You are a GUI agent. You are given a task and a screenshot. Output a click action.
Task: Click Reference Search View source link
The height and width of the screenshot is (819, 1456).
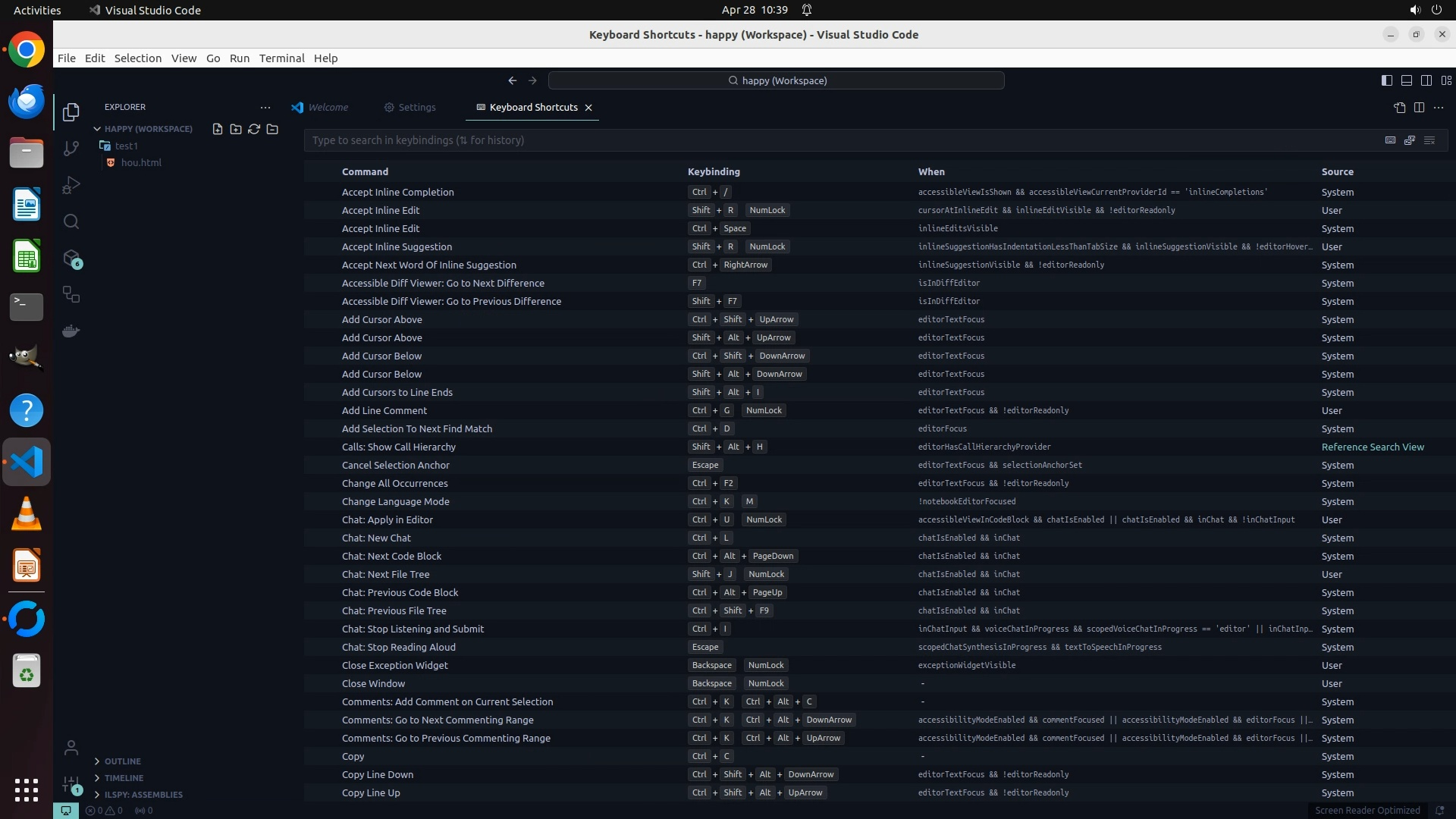(x=1372, y=447)
